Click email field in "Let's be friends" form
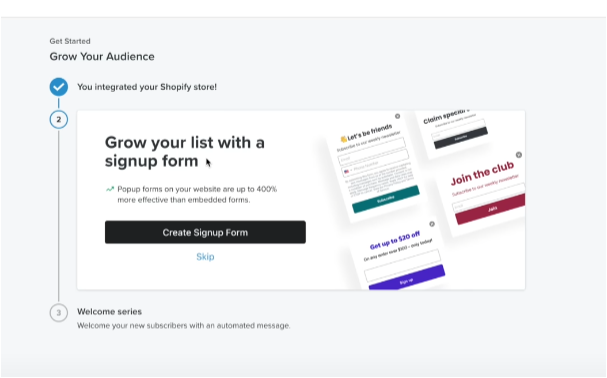The image size is (607, 378). point(372,156)
